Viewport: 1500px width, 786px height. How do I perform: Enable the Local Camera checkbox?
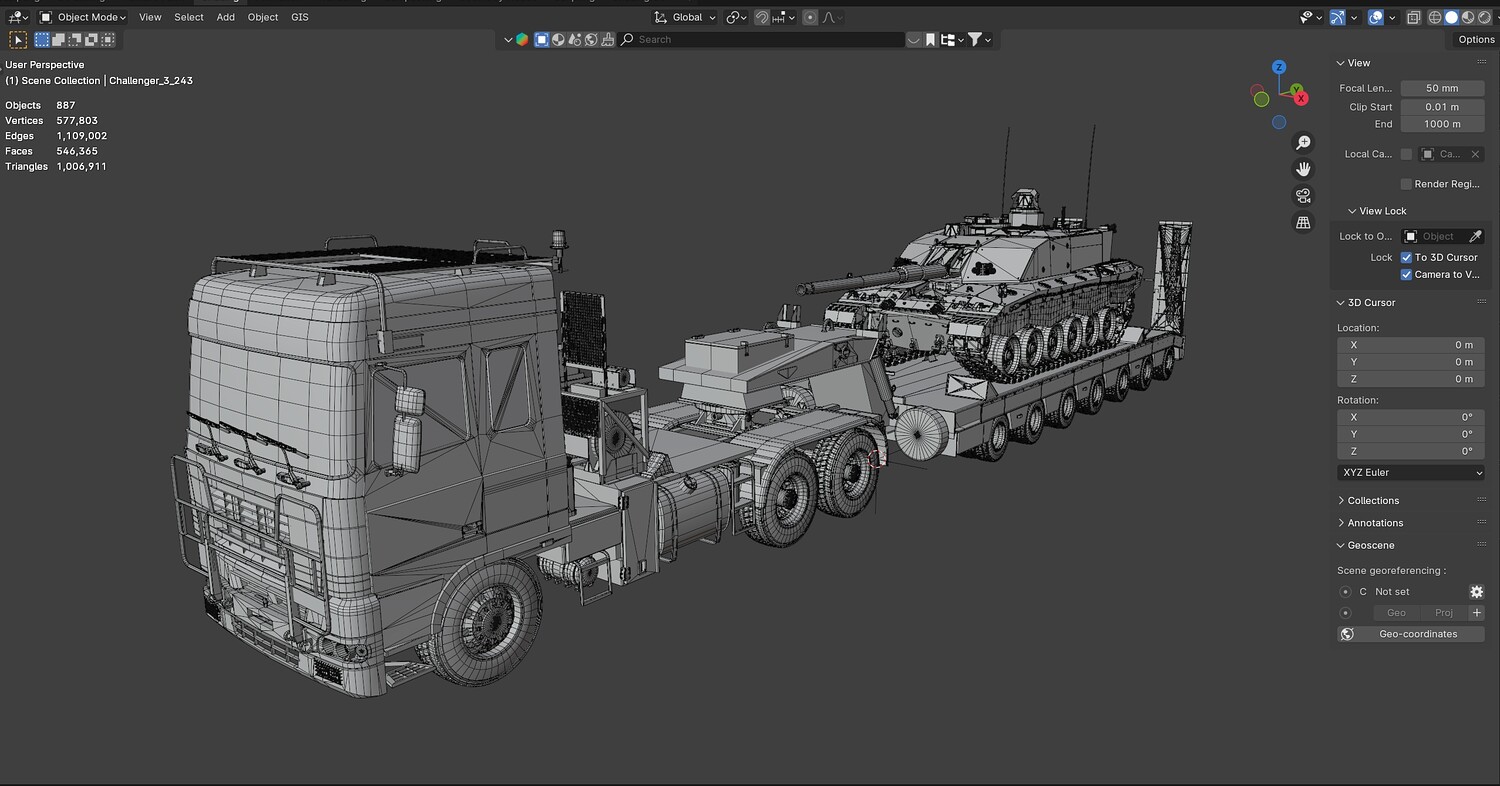[x=1407, y=154]
